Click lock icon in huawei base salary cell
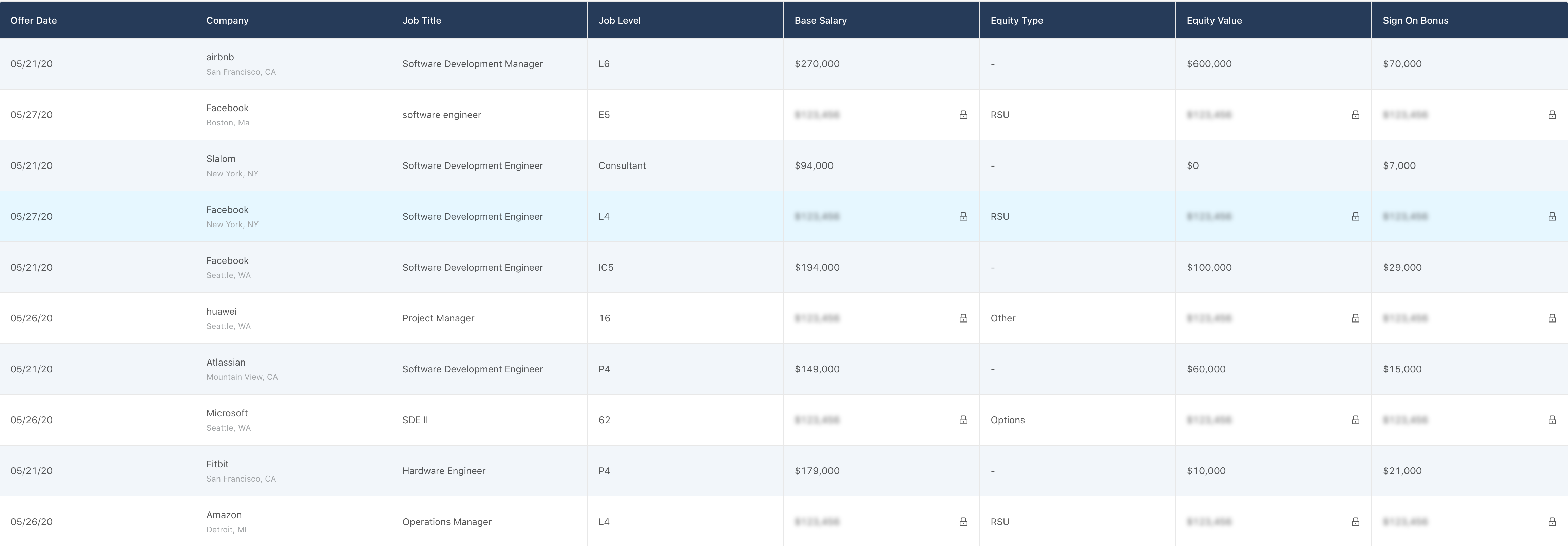This screenshot has width=1568, height=546. pos(963,318)
